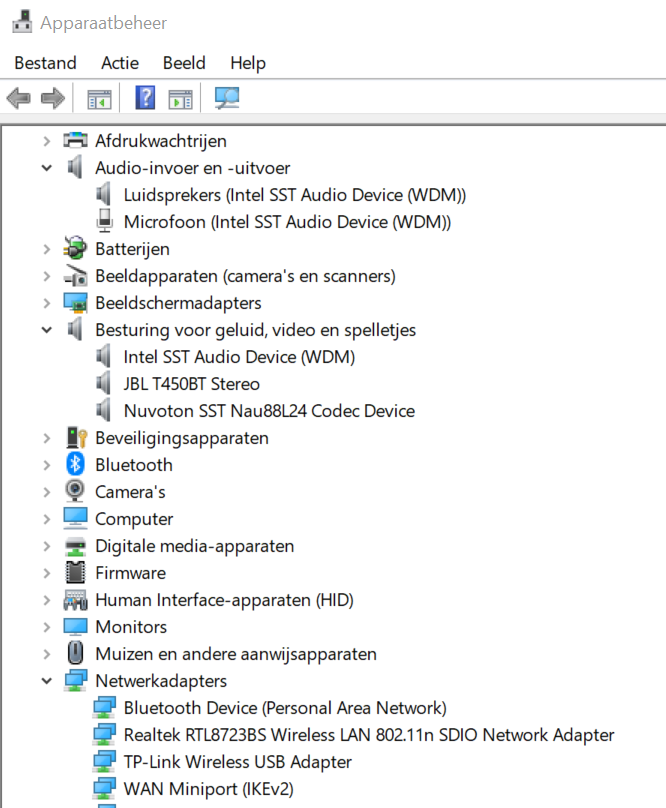Select Nuvoton SST Nau88L24 Codec Device

268,411
